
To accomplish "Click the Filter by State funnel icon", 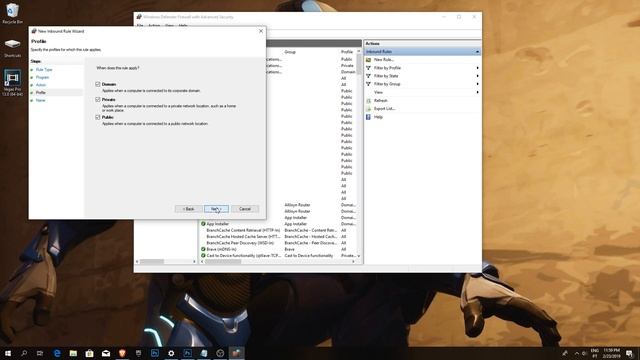I will tap(368, 76).
